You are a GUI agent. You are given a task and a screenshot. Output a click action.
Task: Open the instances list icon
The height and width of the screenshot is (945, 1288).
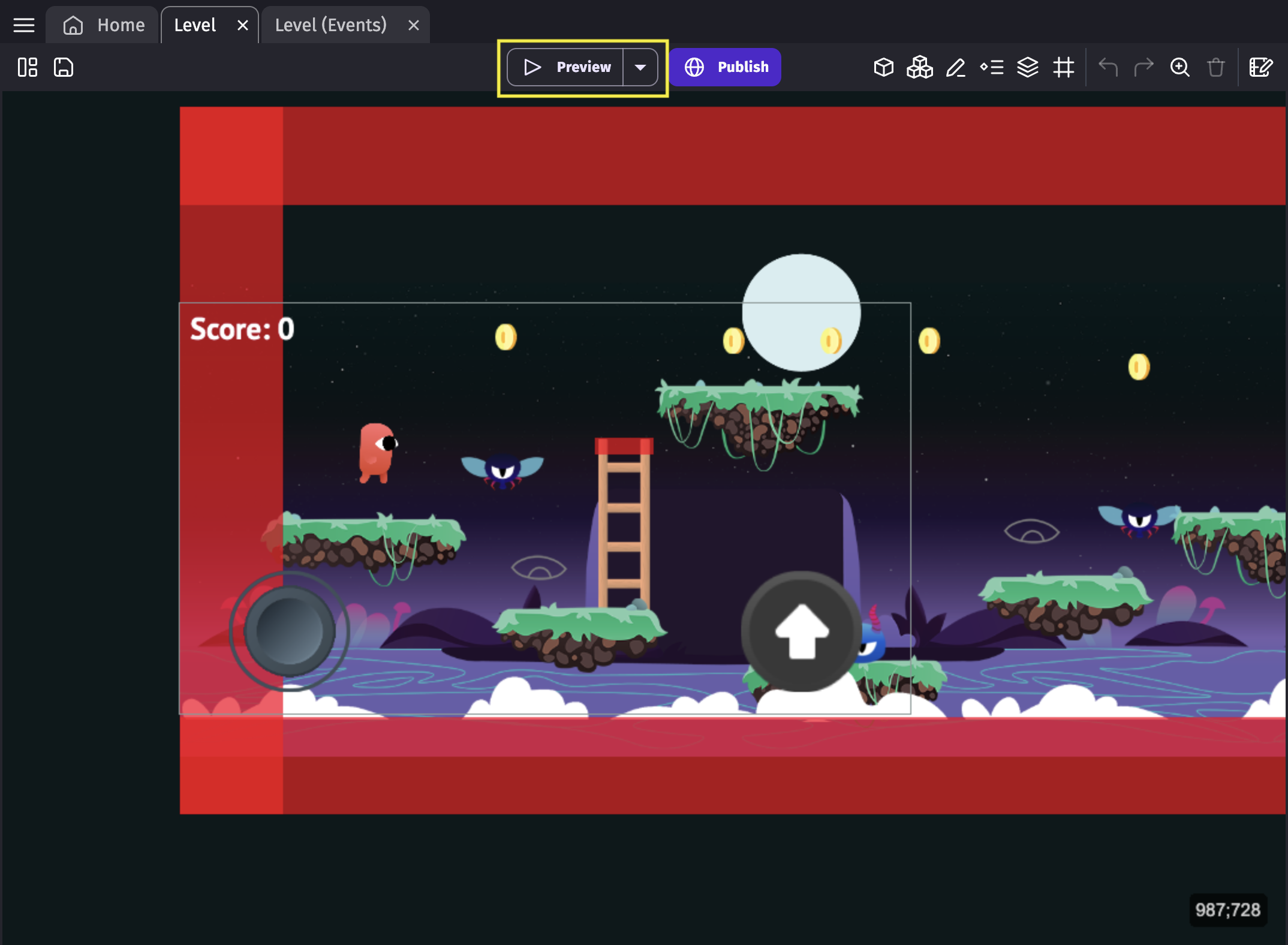[x=992, y=67]
